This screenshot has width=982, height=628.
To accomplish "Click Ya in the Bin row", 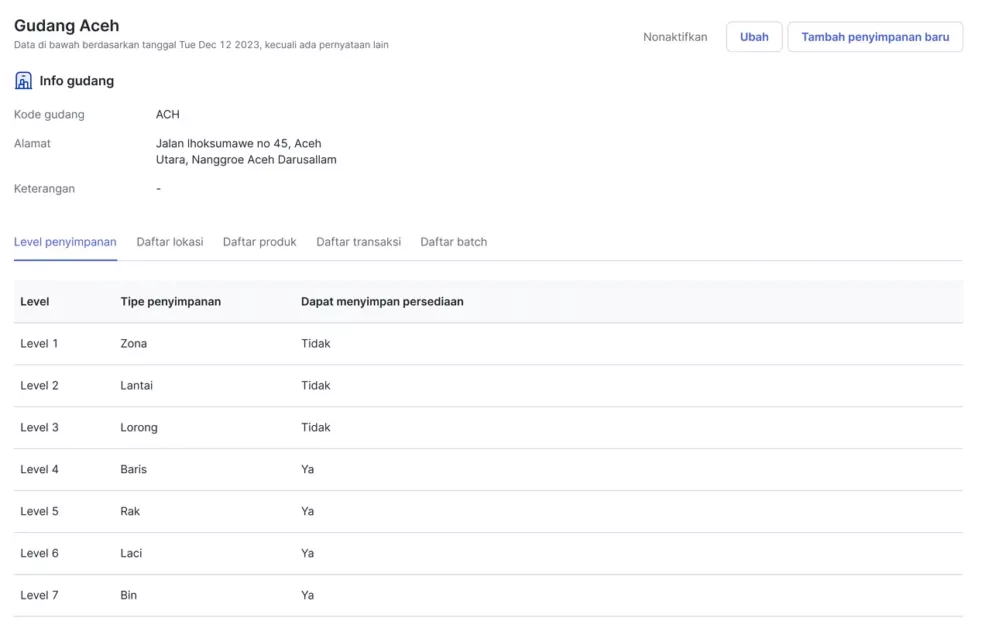I will [308, 595].
